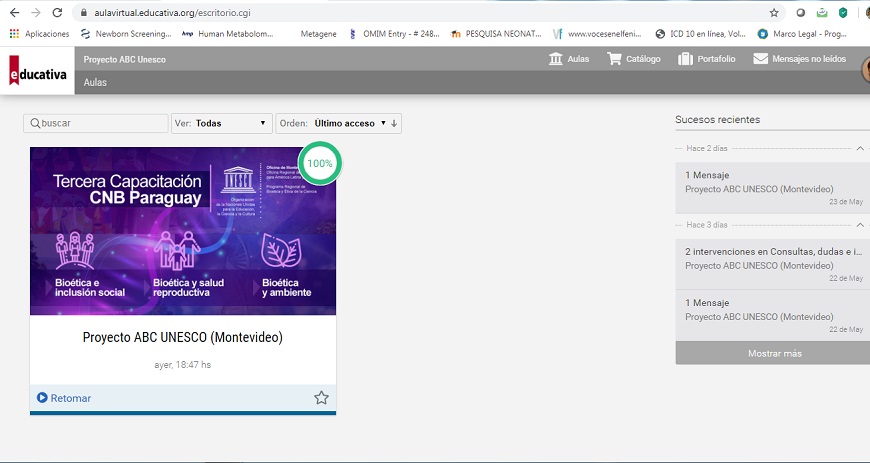Image resolution: width=870 pixels, height=463 pixels.
Task: Collapse the Hace 3 días section
Action: (x=860, y=225)
